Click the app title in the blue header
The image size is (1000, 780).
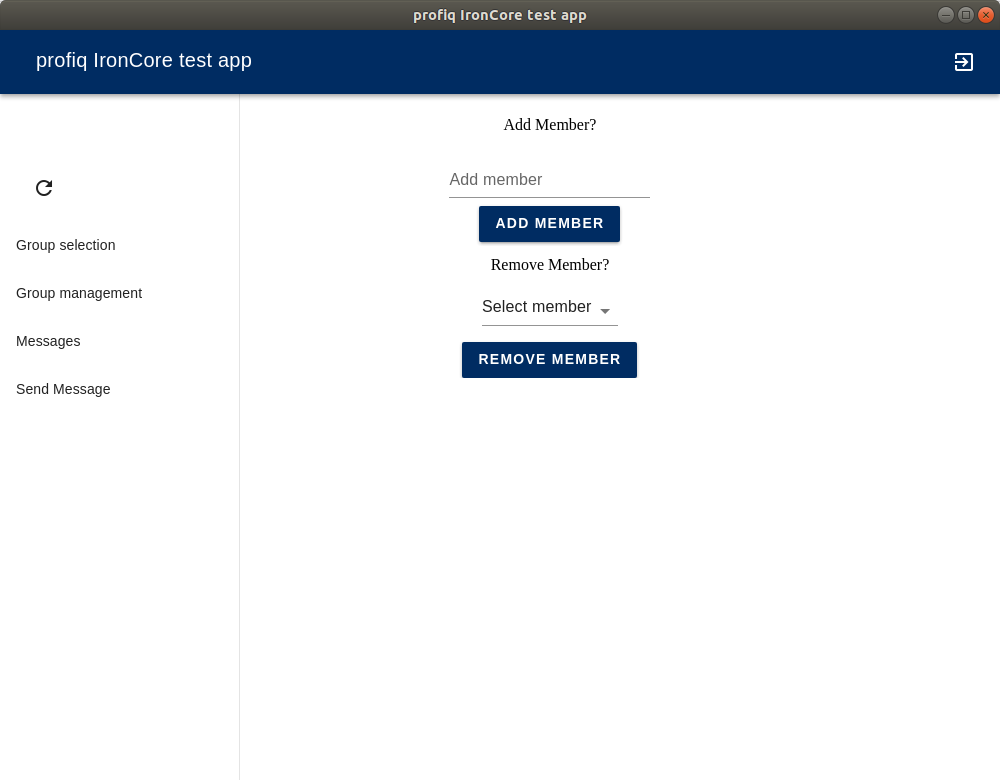click(x=143, y=60)
